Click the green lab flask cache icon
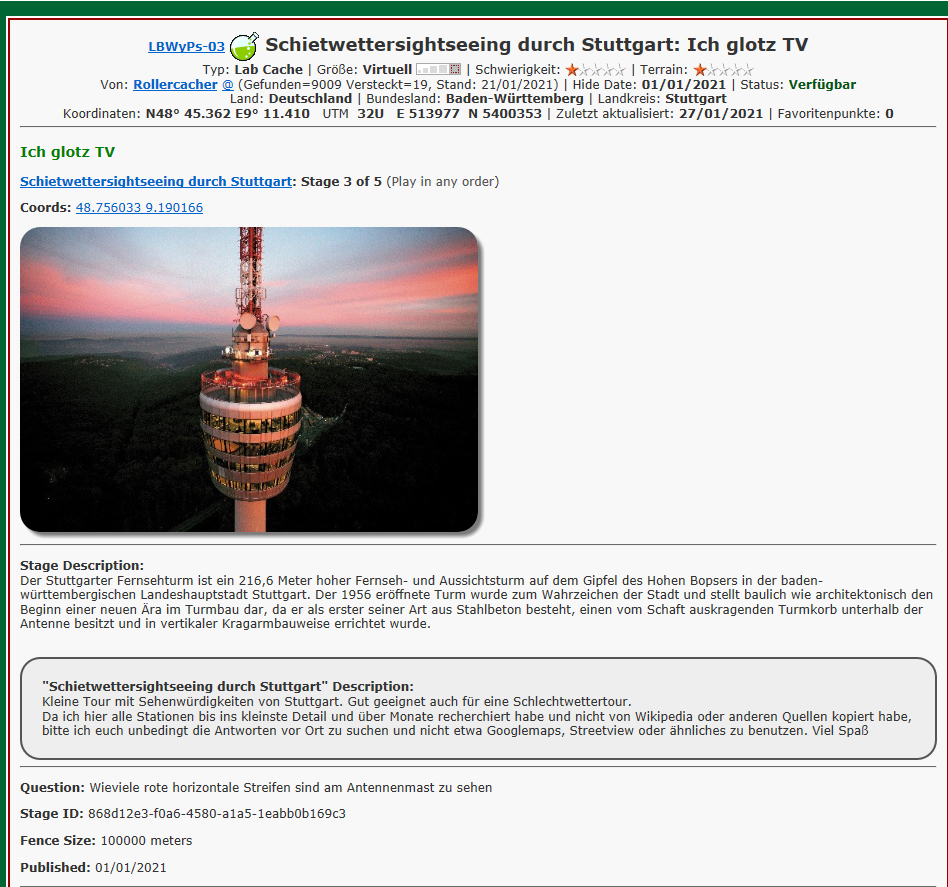948x887 pixels. pos(244,46)
